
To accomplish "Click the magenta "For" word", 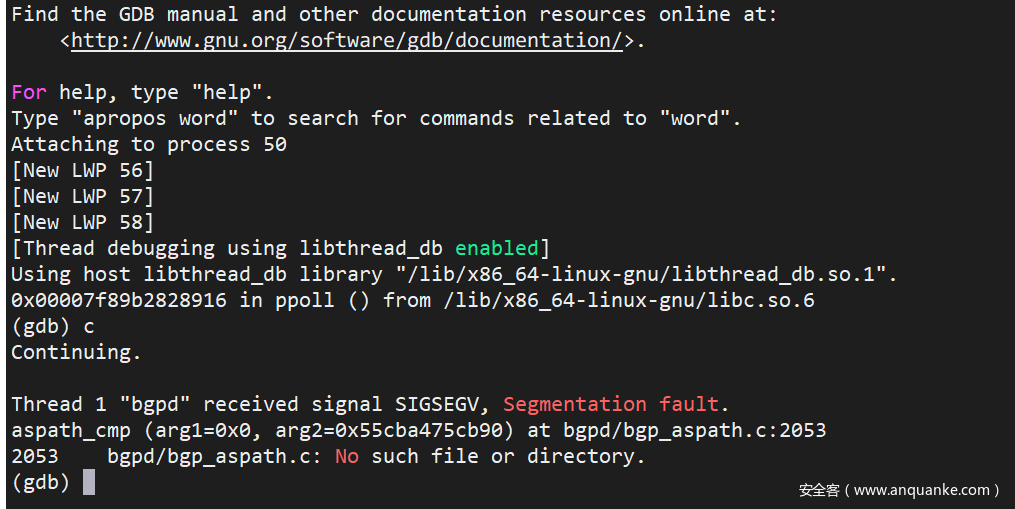I will [29, 92].
